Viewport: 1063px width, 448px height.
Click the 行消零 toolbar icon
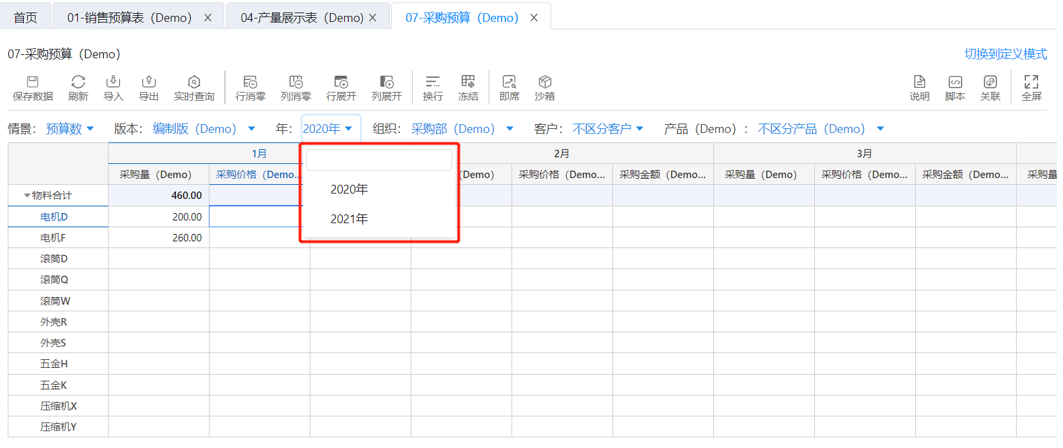click(x=250, y=87)
